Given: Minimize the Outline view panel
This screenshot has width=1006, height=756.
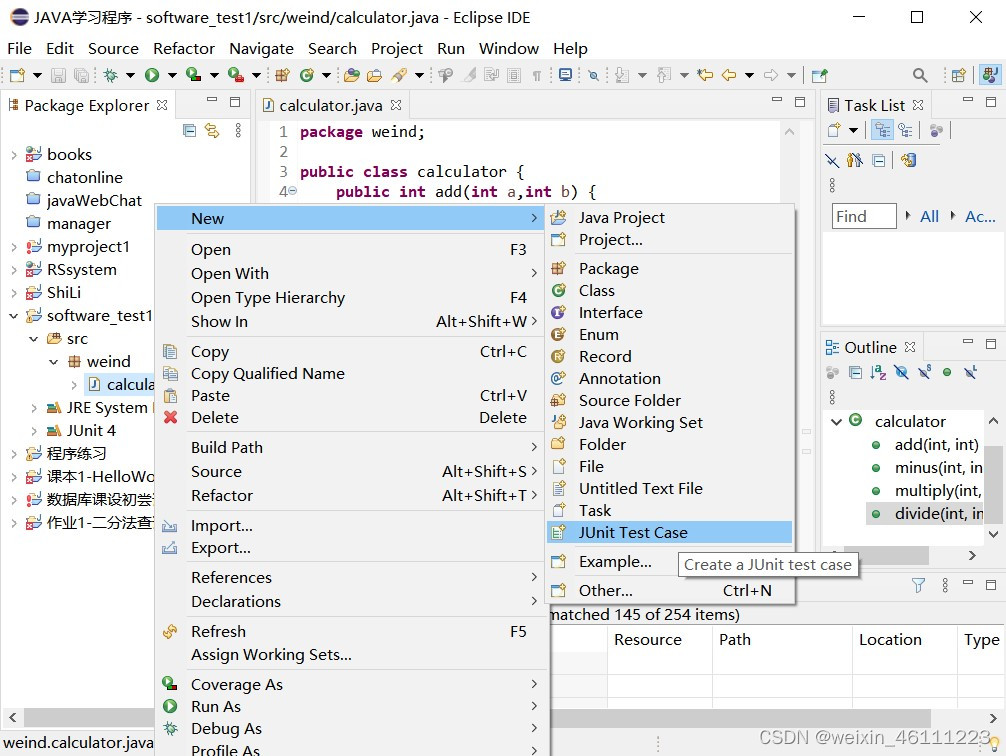Looking at the screenshot, I should tap(968, 343).
